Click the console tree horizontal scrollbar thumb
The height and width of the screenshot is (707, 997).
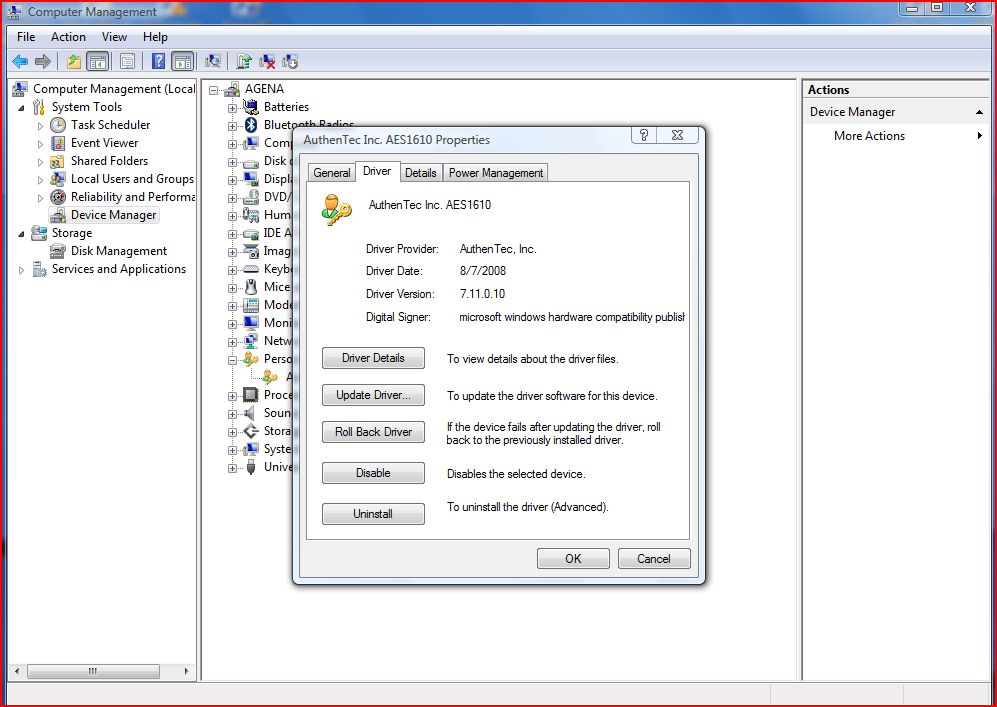pyautogui.click(x=93, y=671)
